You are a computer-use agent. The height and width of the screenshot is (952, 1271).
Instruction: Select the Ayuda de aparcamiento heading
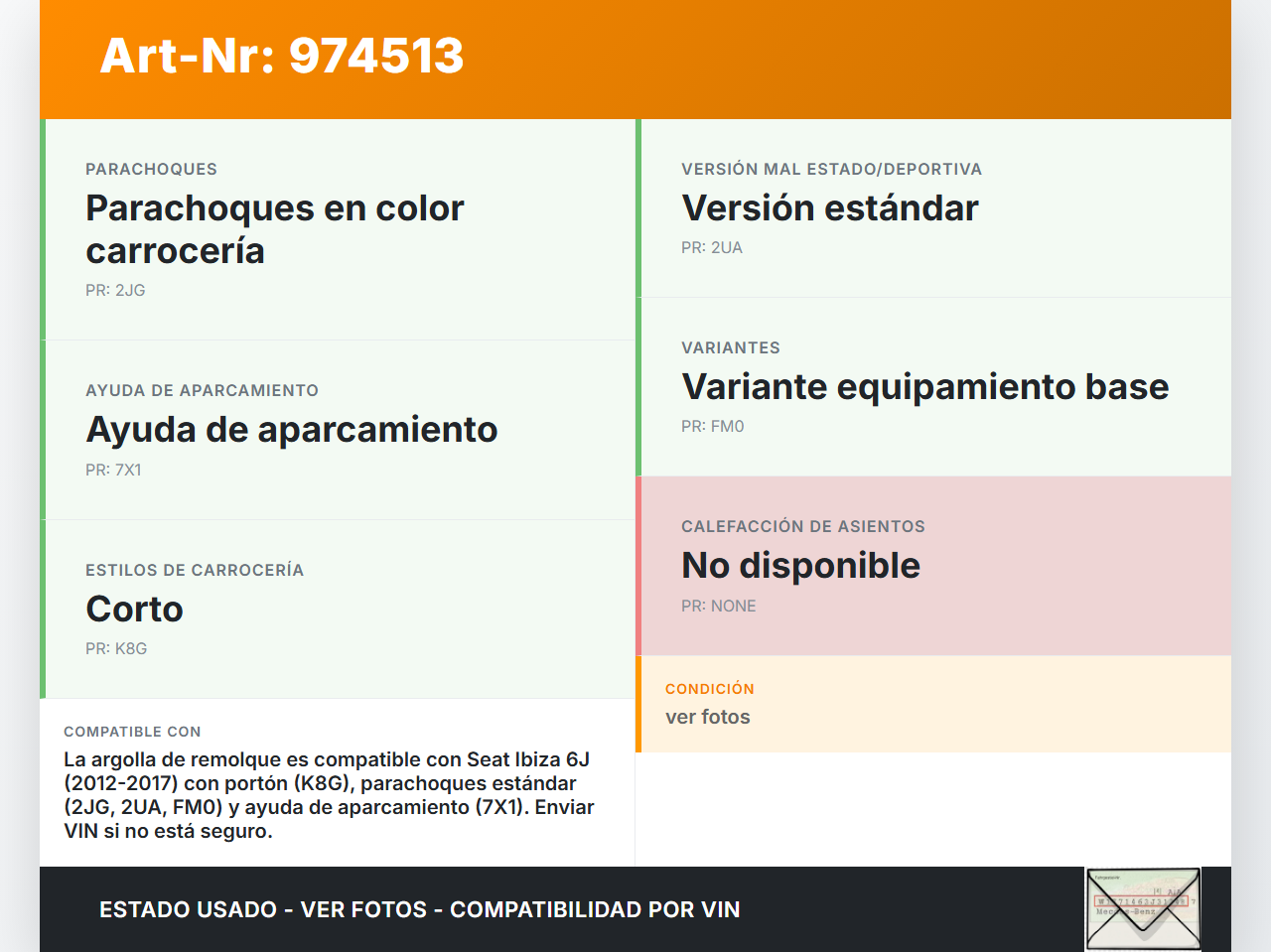[x=291, y=430]
